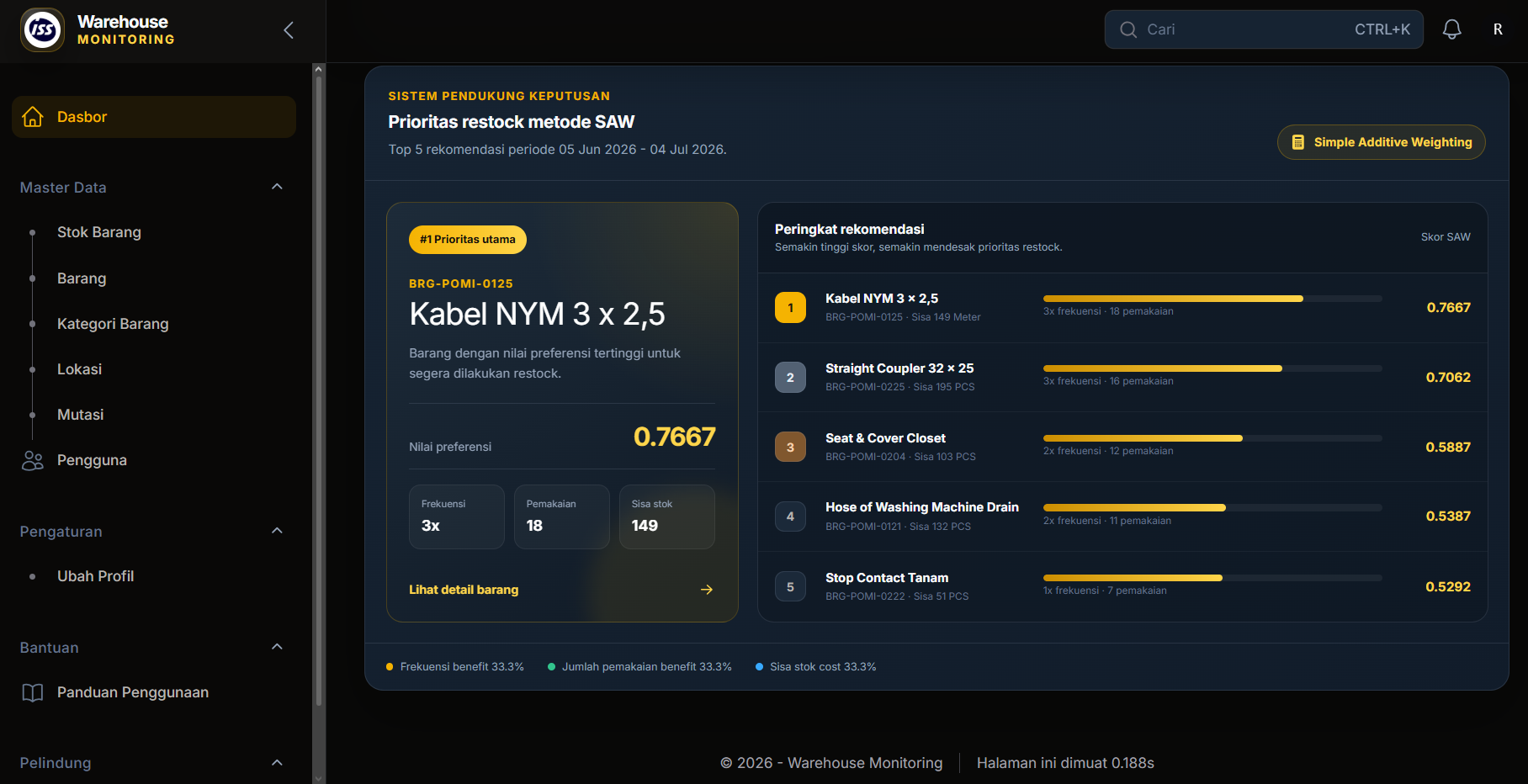Click the sidebar vertical scrollbar

point(318,391)
